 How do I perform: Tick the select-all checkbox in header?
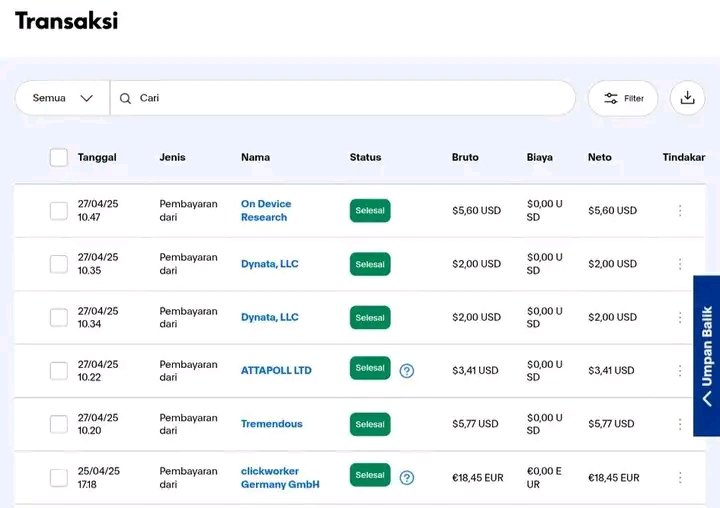coord(59,158)
